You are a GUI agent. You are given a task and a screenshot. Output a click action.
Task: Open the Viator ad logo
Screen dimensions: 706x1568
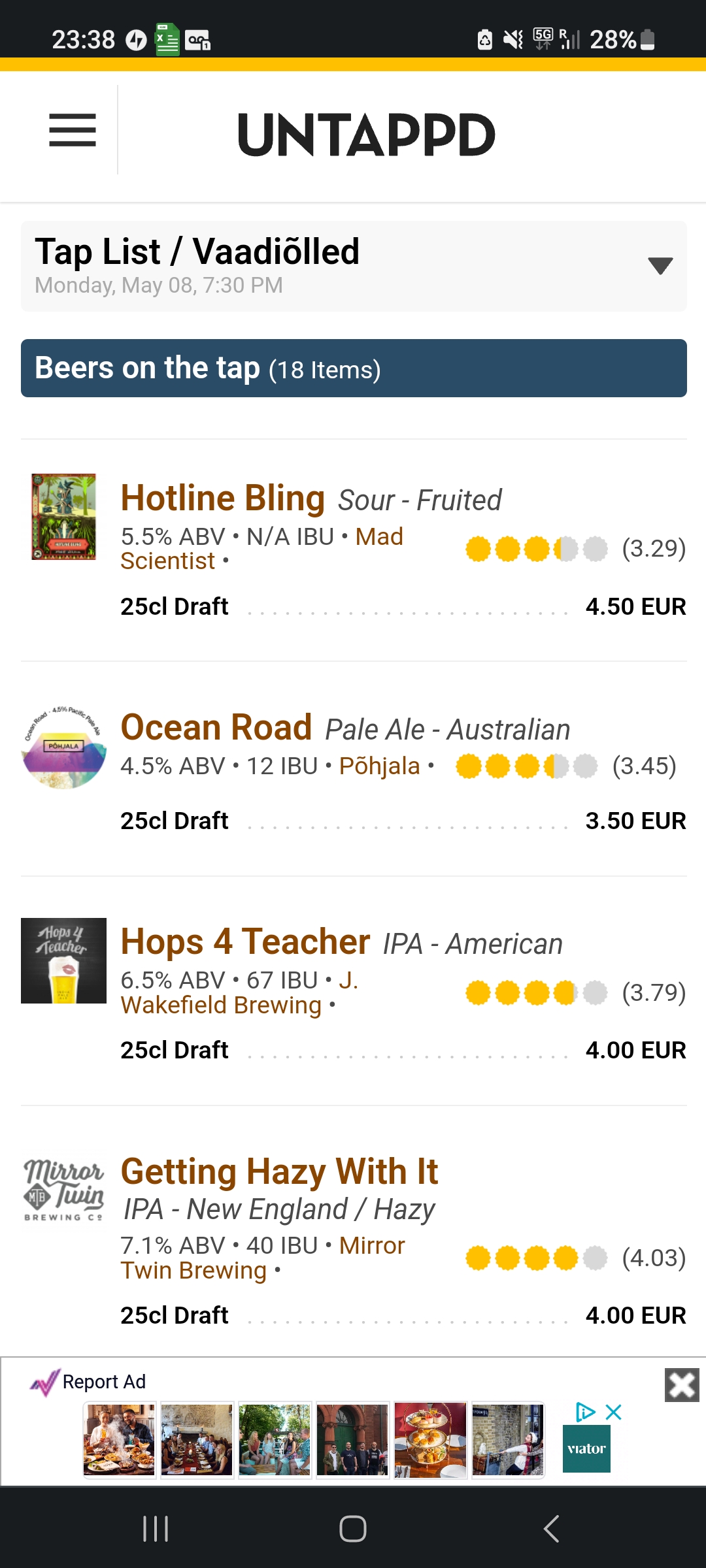coord(586,1448)
